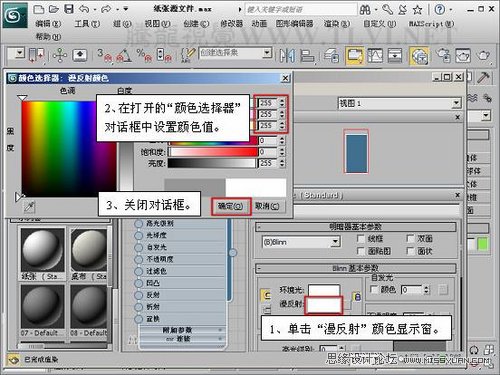Click the render teapot icon at the toolbar end
Screen dimensions: 500x375
[x=483, y=55]
